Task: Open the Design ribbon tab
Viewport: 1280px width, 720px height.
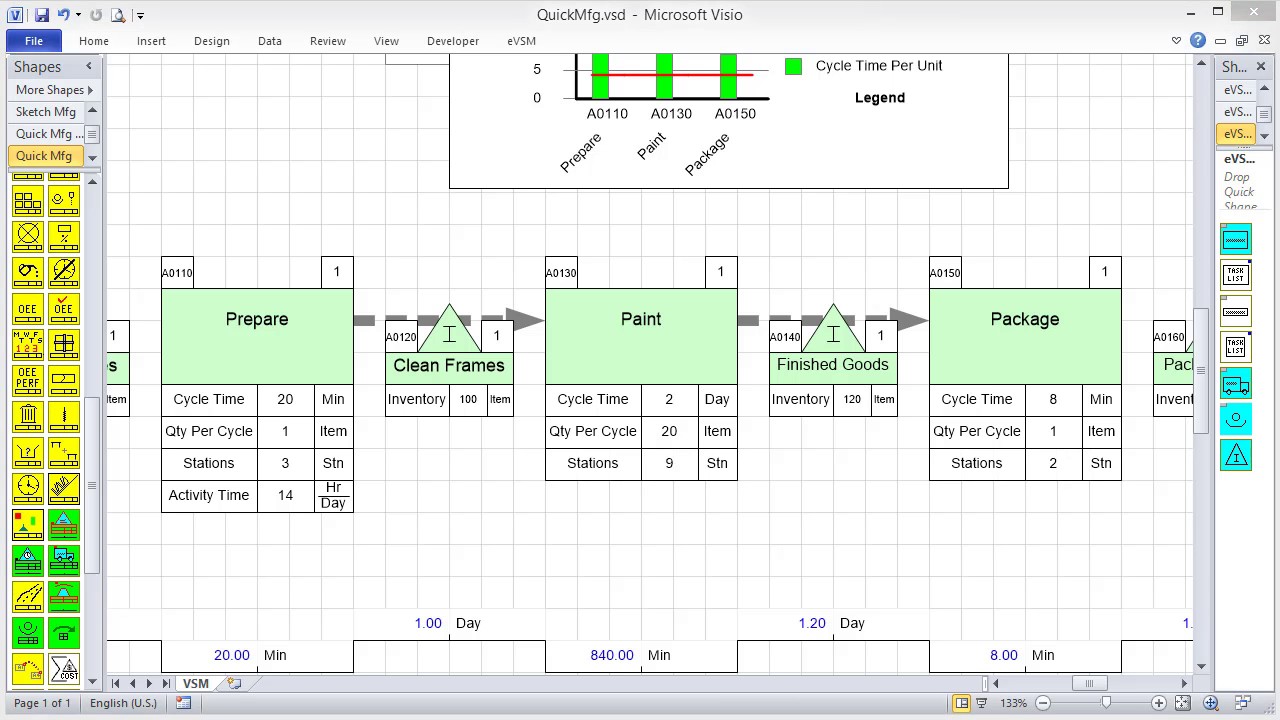Action: point(212,41)
